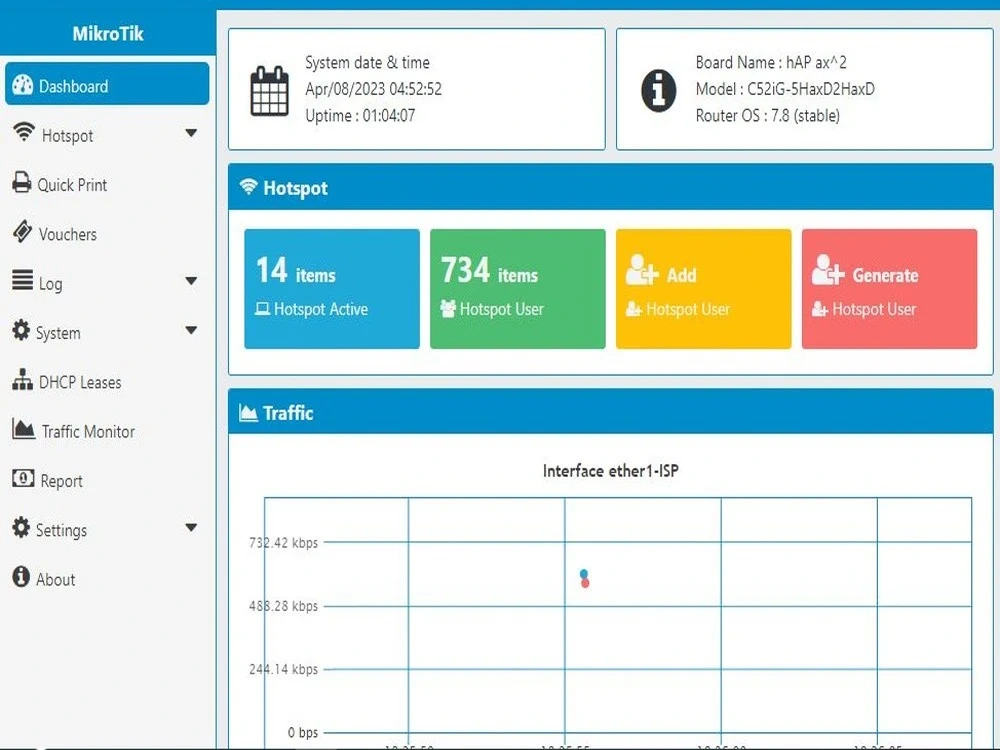Screen dimensions: 1000x750
Task: Click the Traffic Monitor chart icon
Action: [x=24, y=429]
